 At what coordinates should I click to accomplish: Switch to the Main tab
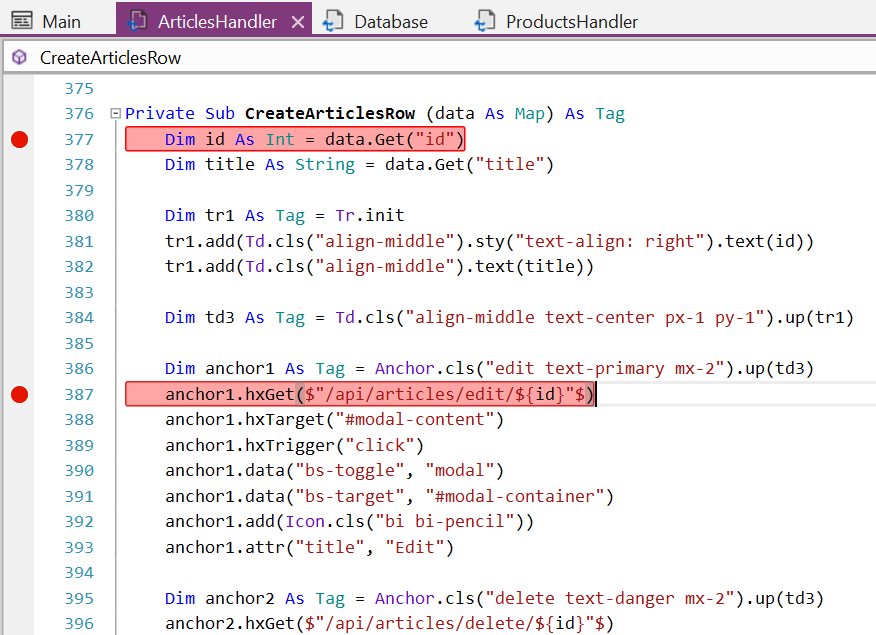tap(46, 21)
